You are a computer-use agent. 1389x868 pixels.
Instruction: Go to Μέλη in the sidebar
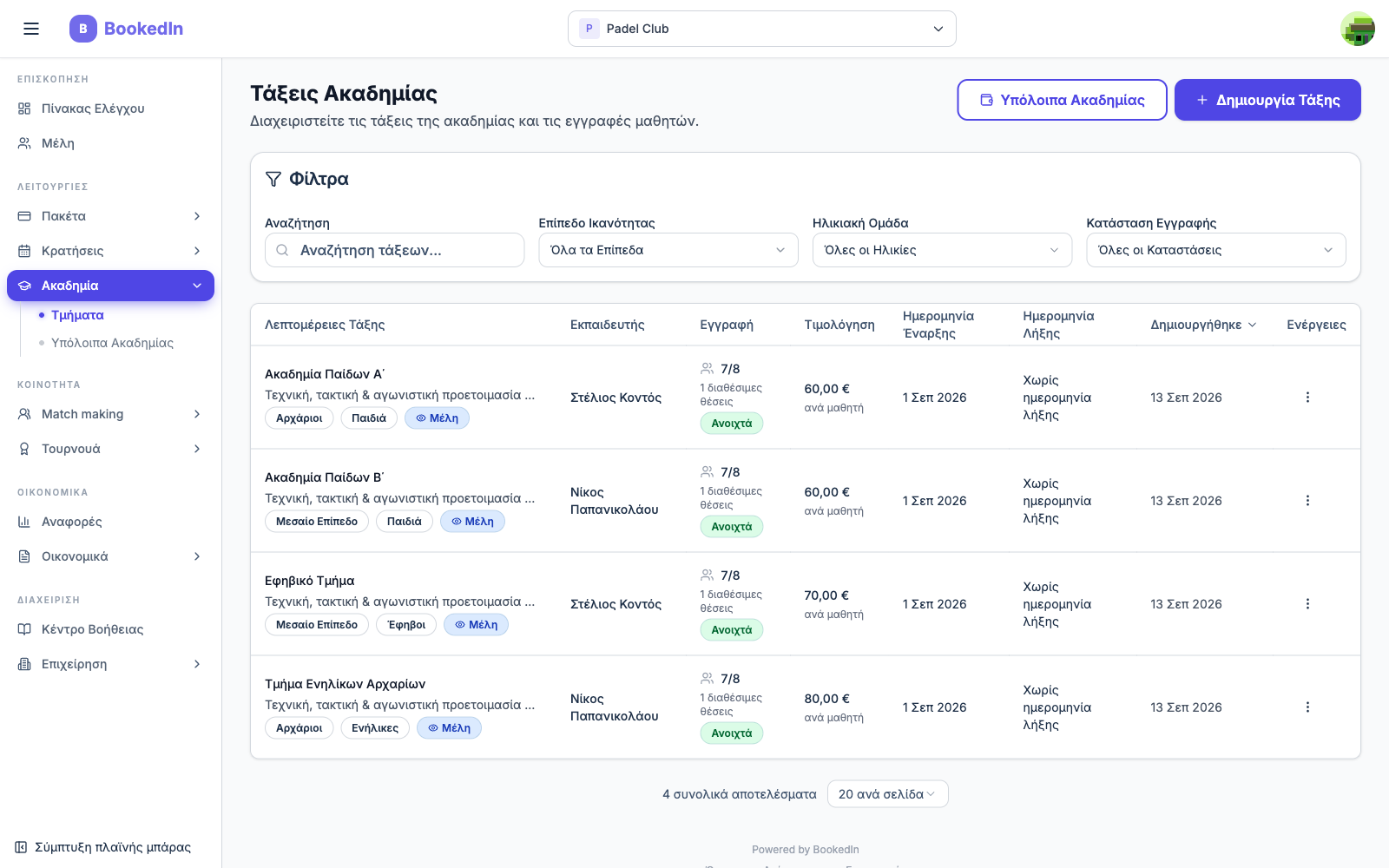tap(110, 143)
